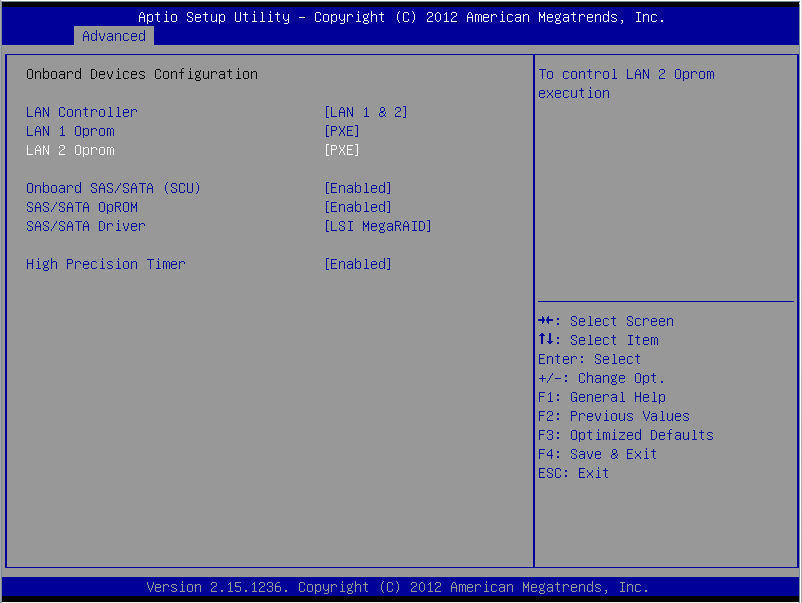This screenshot has height=603, width=802.
Task: Click the up-down arrows Select Item hint
Action: click(x=598, y=340)
